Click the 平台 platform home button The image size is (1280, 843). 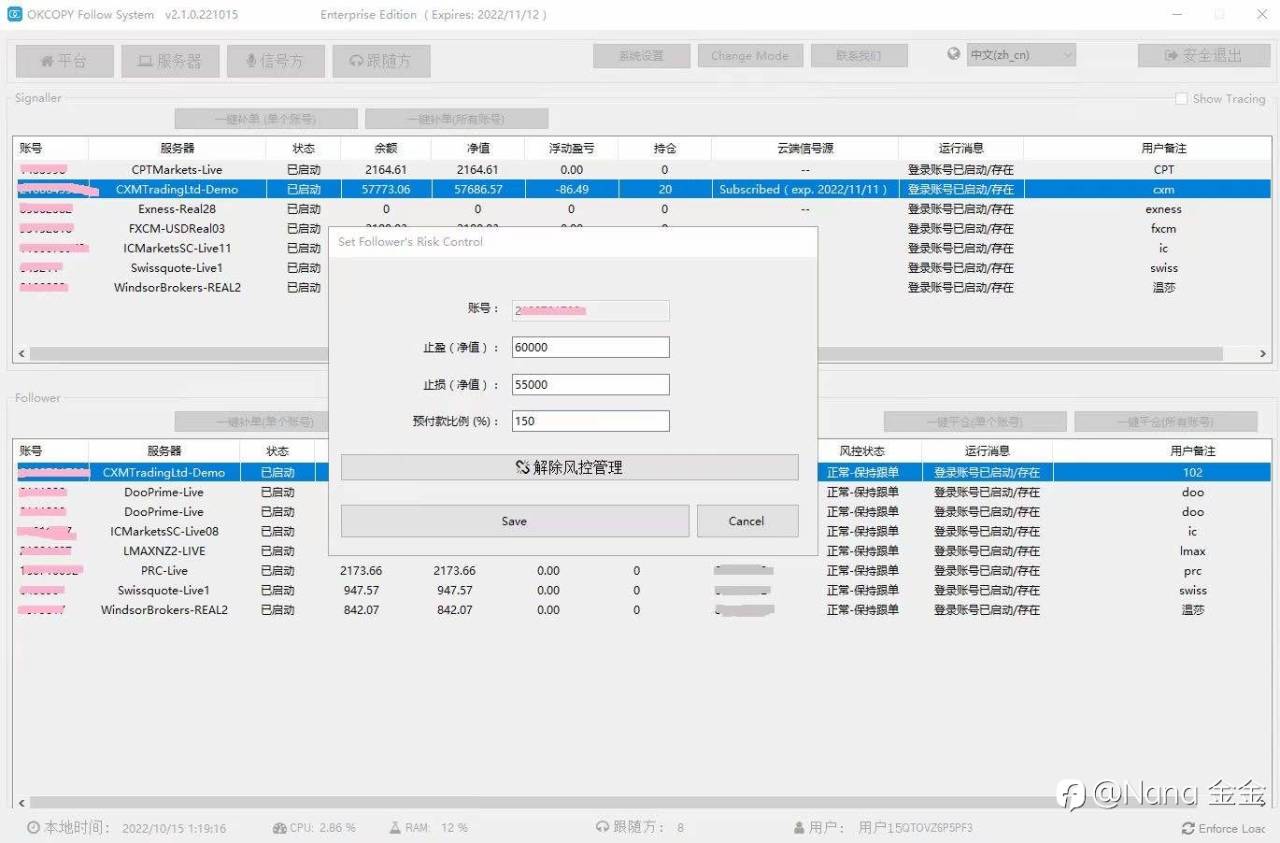64,61
